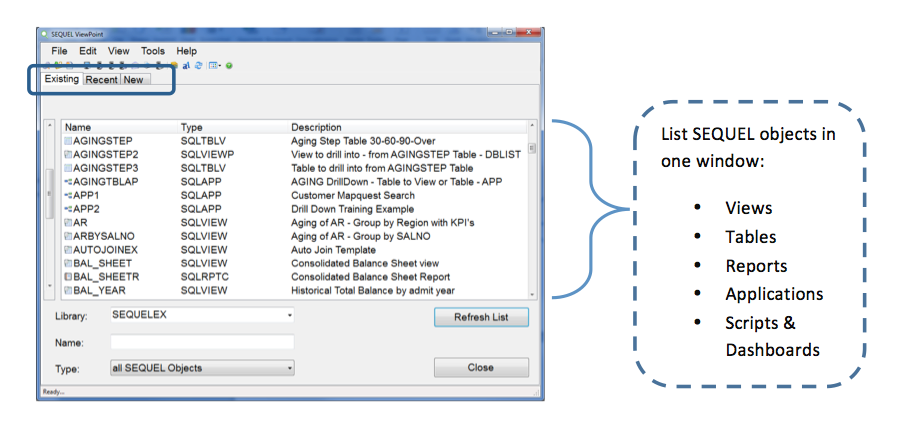The image size is (902, 437).
Task: Click the BAL_SHEET view icon
Action: pyautogui.click(x=68, y=263)
